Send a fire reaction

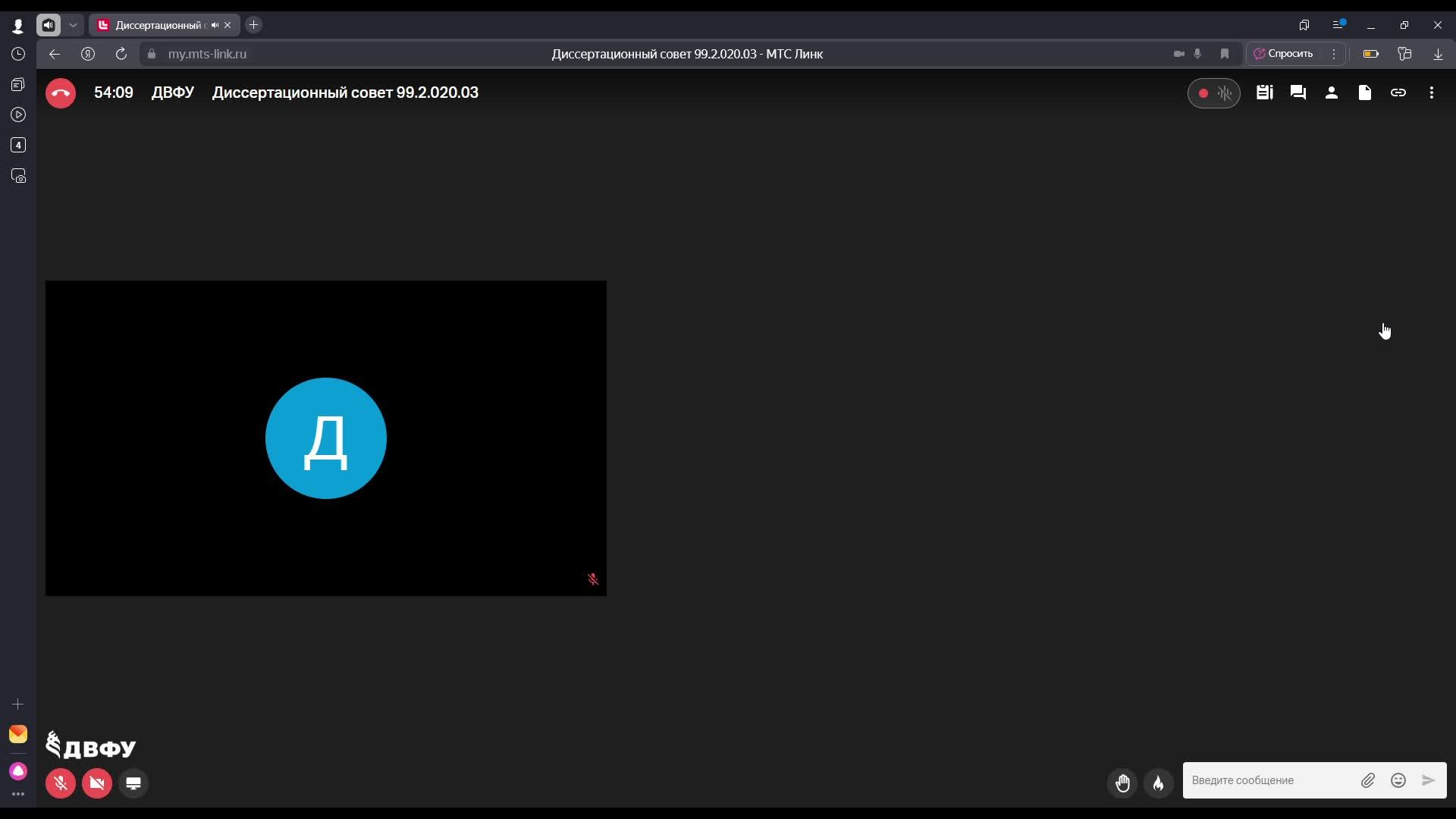tap(1158, 783)
